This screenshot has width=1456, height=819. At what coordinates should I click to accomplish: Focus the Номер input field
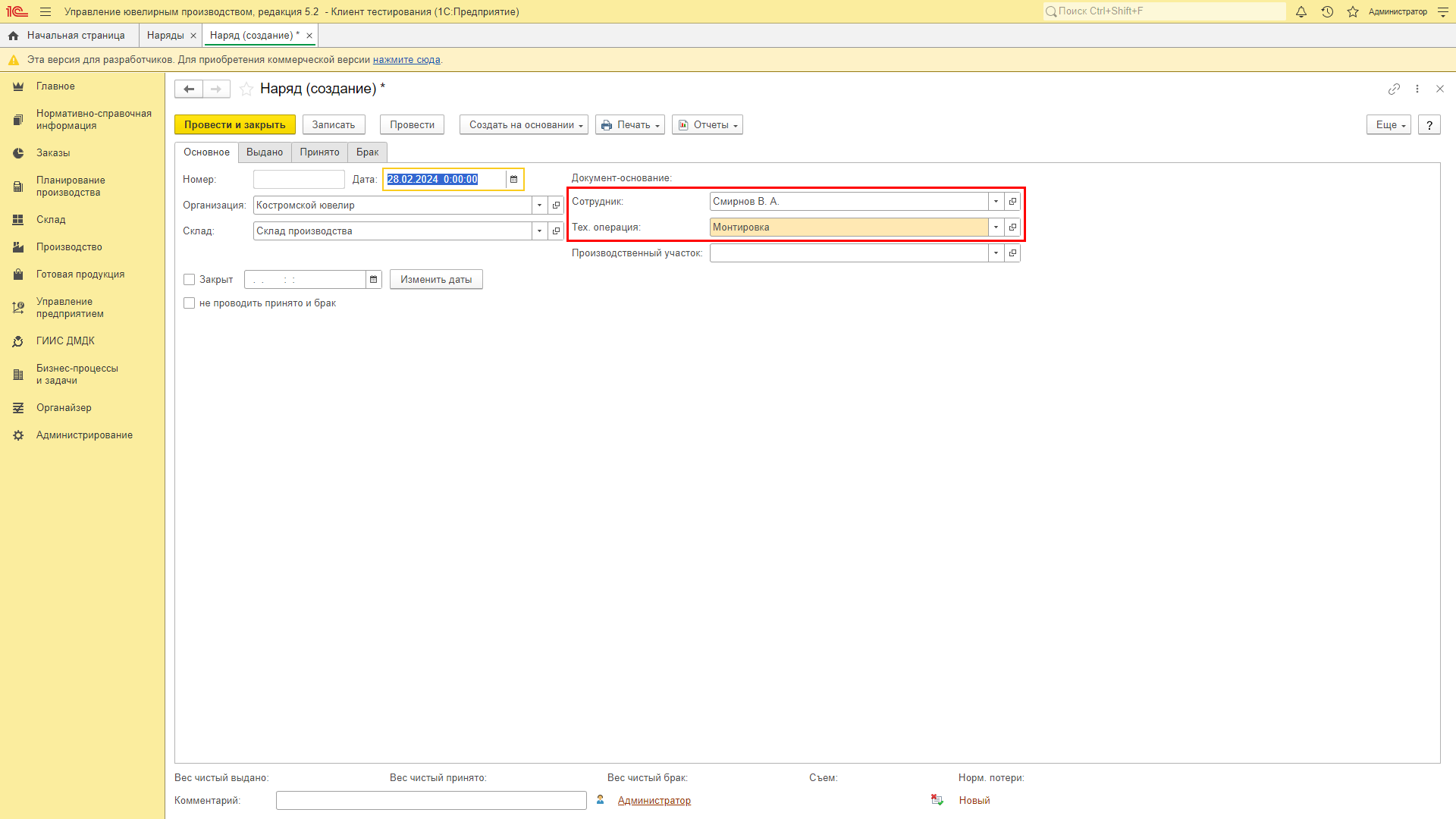(299, 180)
